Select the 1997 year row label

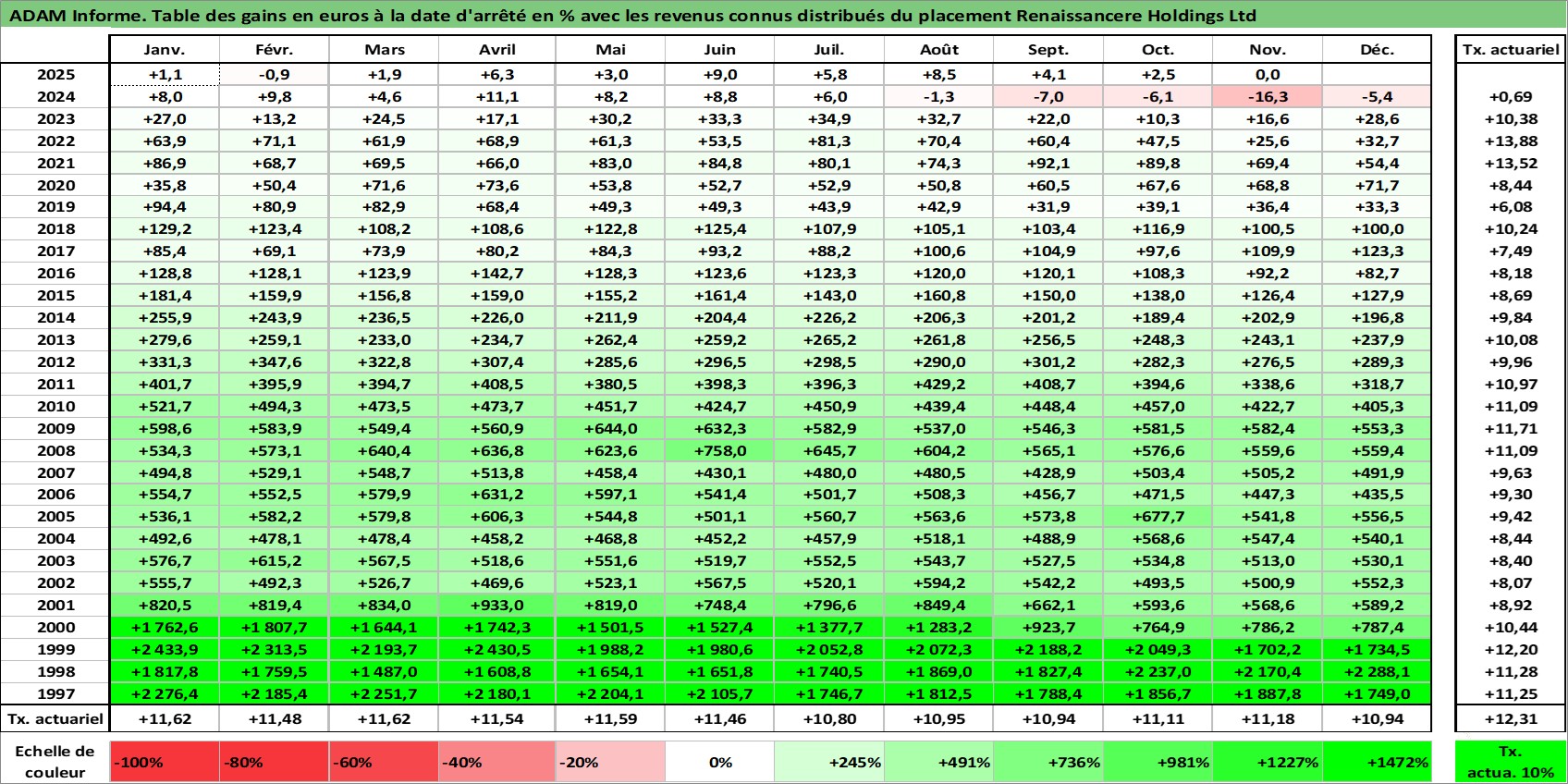pyautogui.click(x=55, y=693)
